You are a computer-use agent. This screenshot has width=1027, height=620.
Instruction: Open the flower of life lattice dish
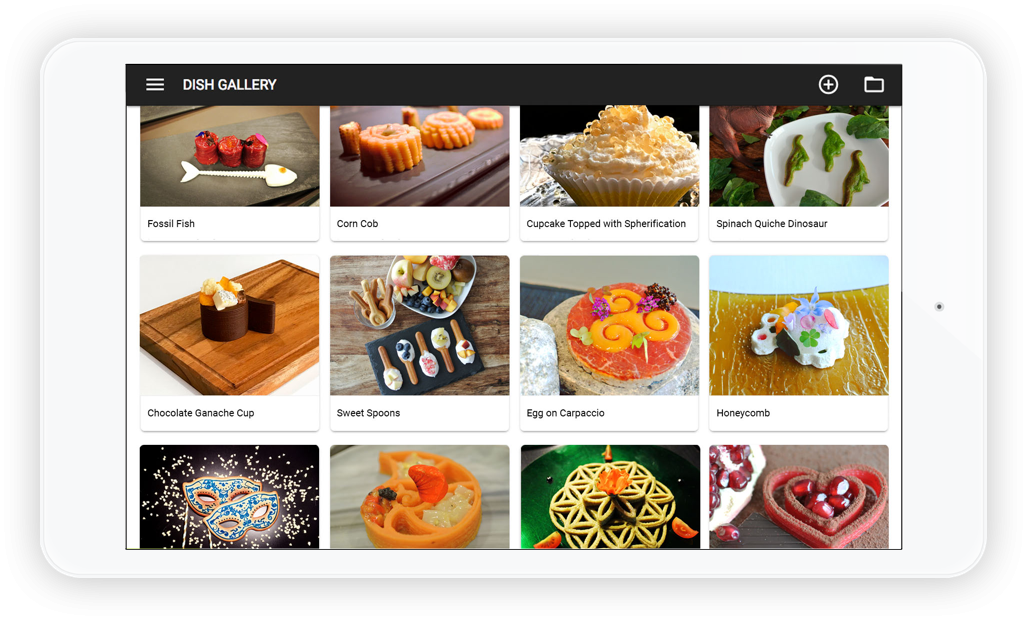point(610,497)
